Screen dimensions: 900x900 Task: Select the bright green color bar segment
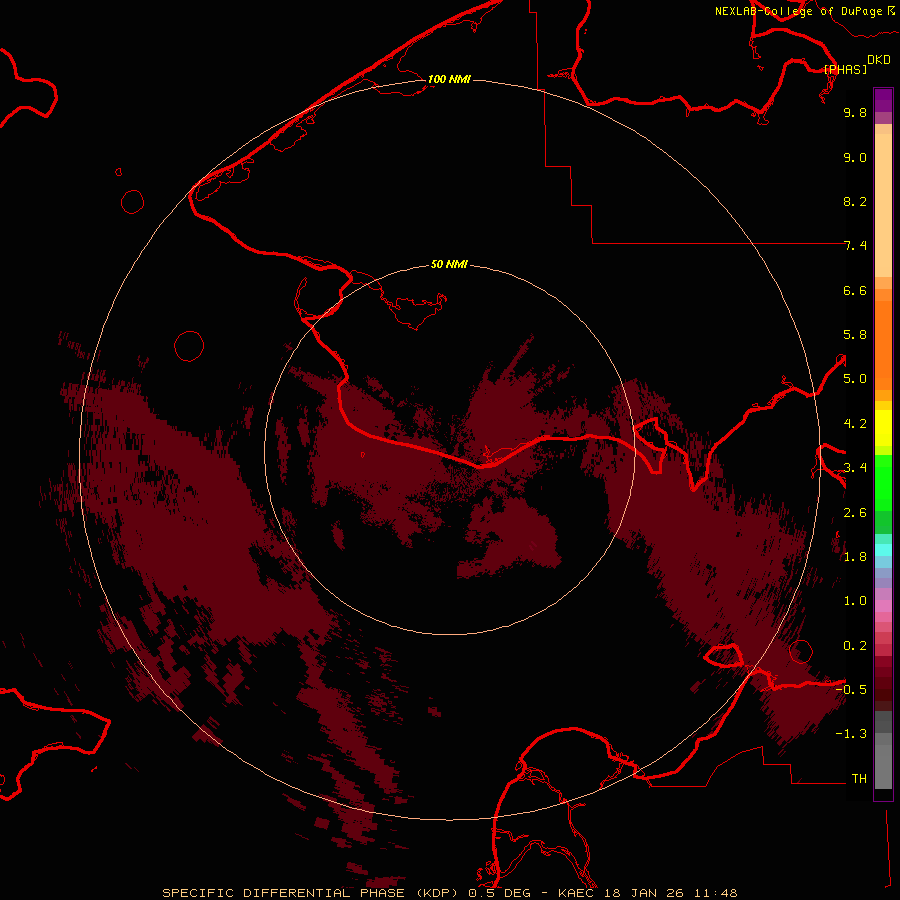click(883, 482)
